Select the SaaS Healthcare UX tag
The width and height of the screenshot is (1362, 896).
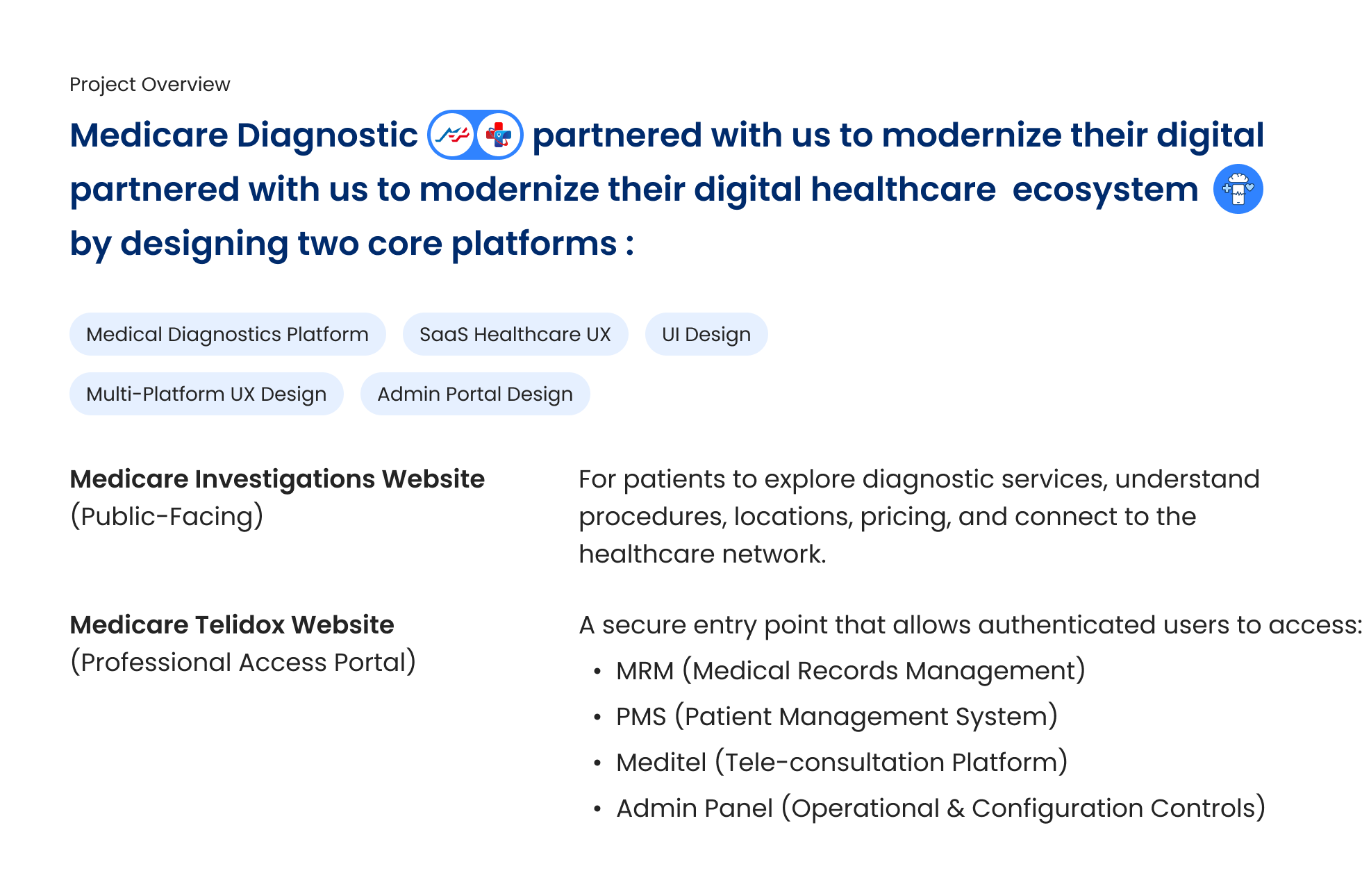pyautogui.click(x=515, y=334)
